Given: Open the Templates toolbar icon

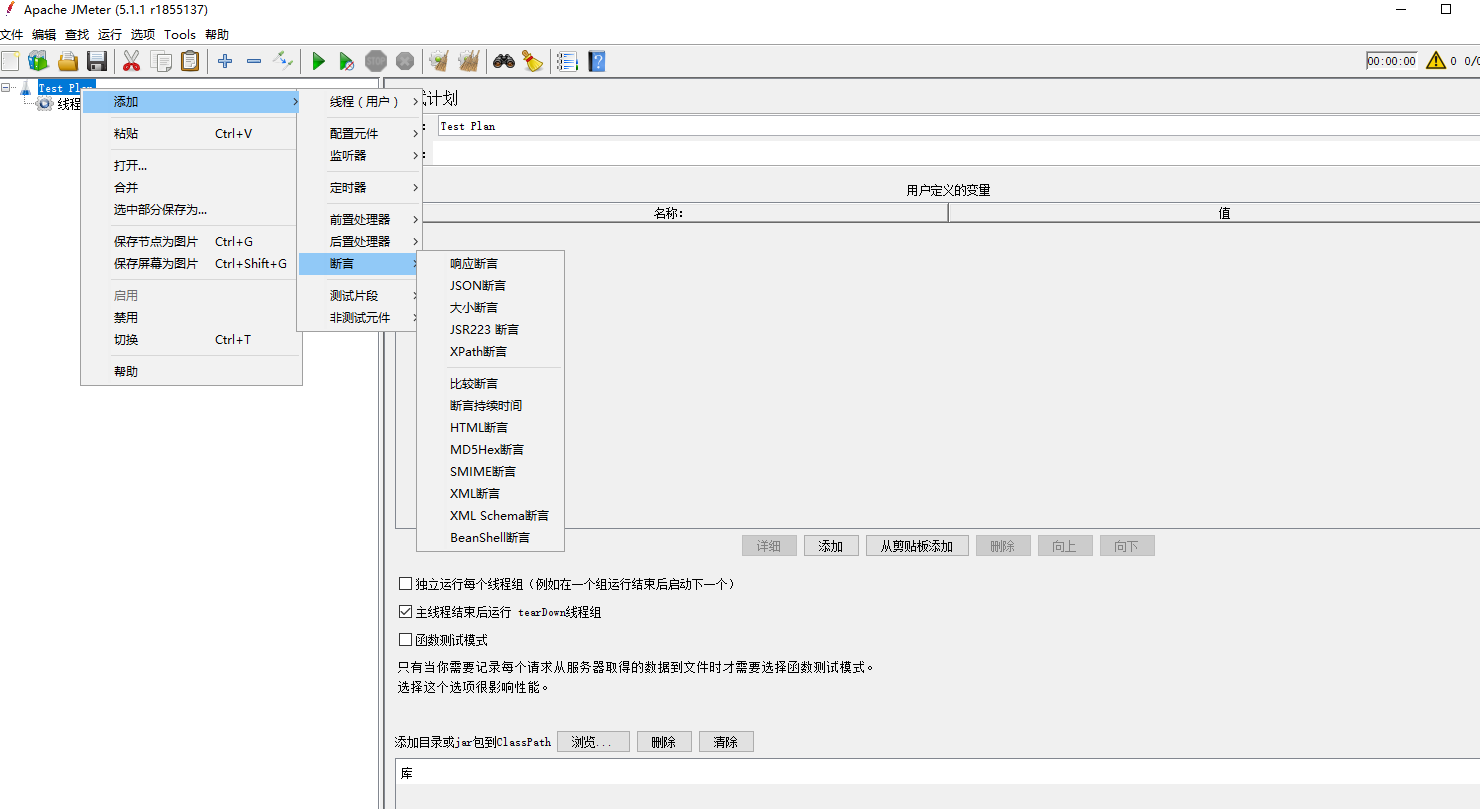Looking at the screenshot, I should click(x=39, y=61).
